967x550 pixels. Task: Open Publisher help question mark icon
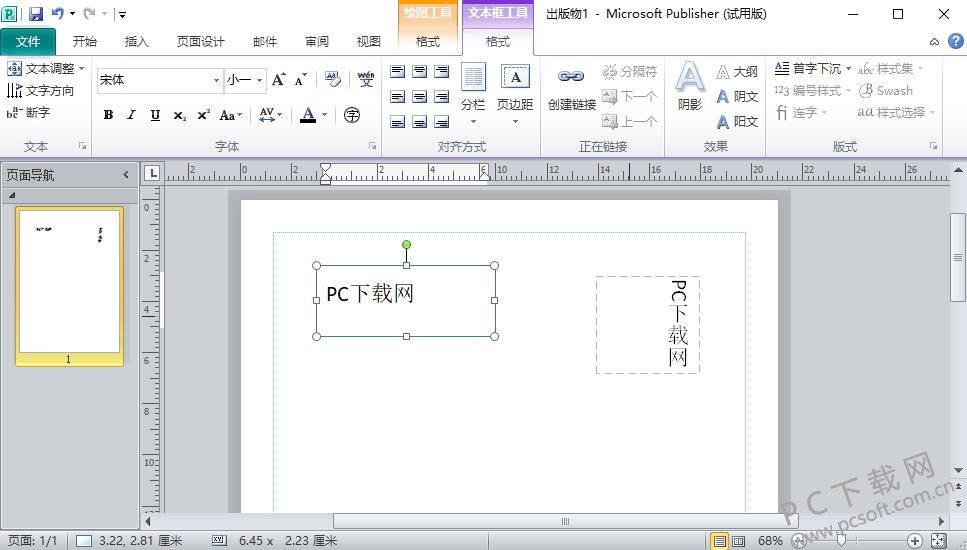[x=955, y=41]
